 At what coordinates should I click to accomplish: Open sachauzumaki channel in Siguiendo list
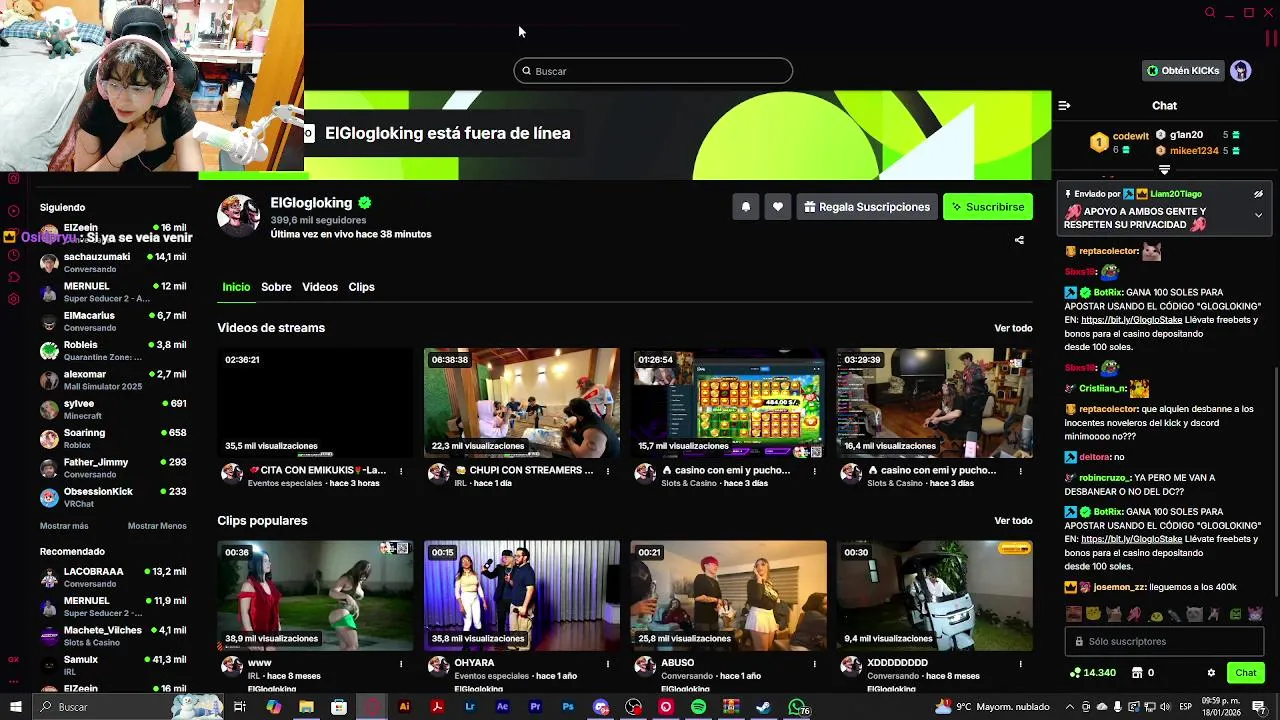[113, 263]
